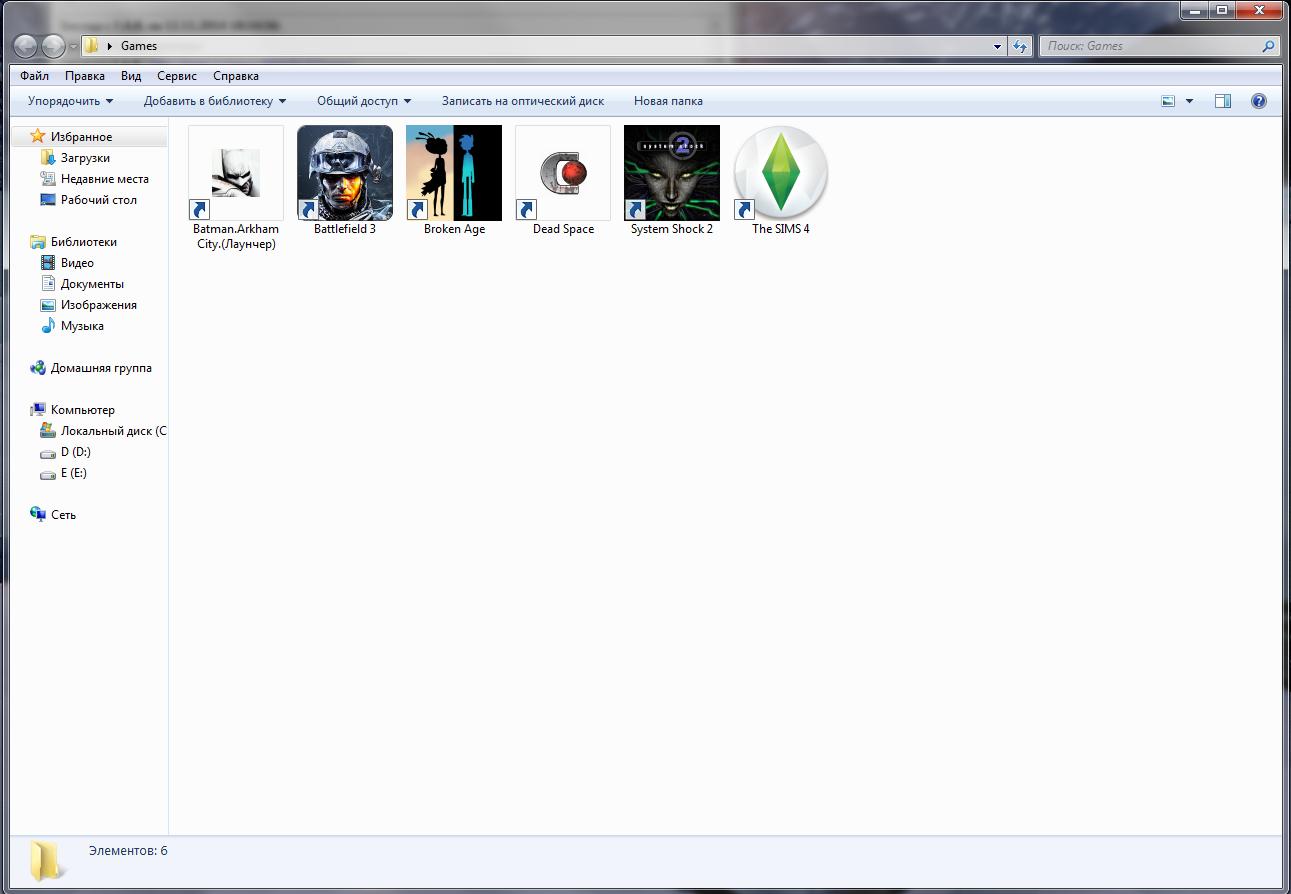The height and width of the screenshot is (894, 1291).
Task: Click the Battlefield 3 file name label
Action: pyautogui.click(x=345, y=229)
